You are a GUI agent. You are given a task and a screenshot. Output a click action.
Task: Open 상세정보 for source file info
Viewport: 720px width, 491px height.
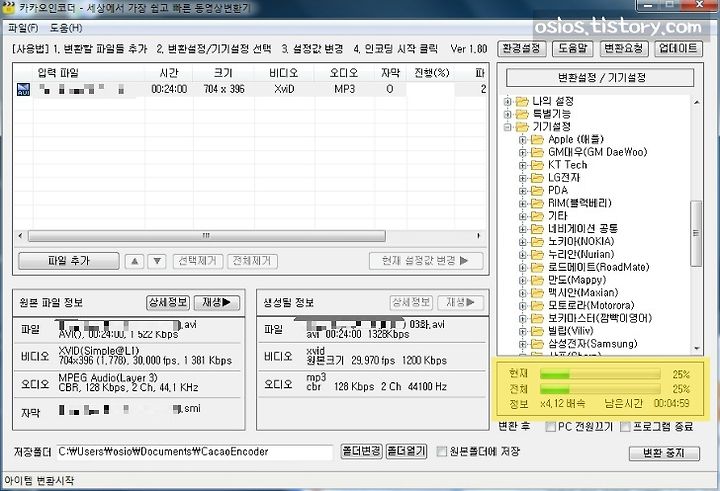click(x=168, y=302)
